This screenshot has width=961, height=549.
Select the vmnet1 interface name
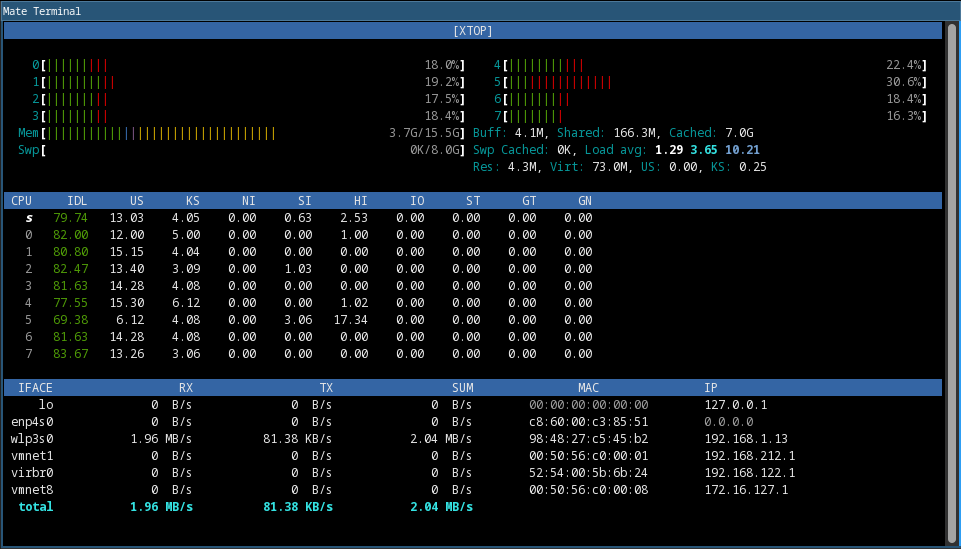coord(32,456)
